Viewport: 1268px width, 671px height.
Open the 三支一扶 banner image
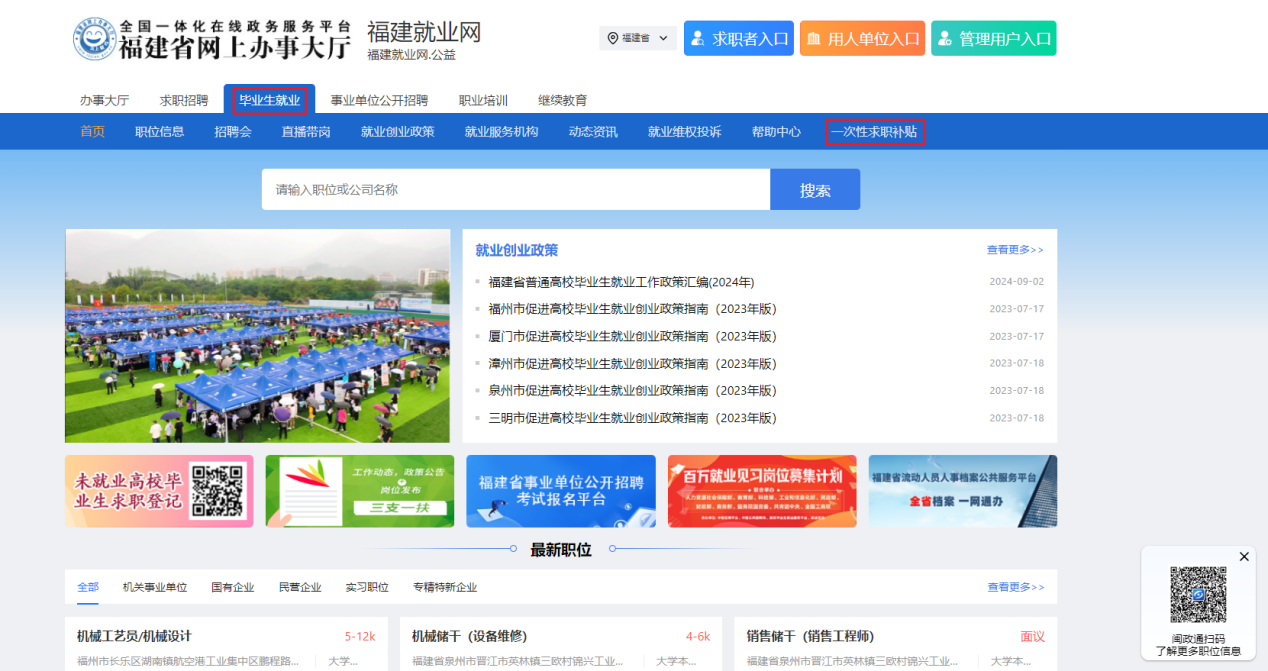359,491
